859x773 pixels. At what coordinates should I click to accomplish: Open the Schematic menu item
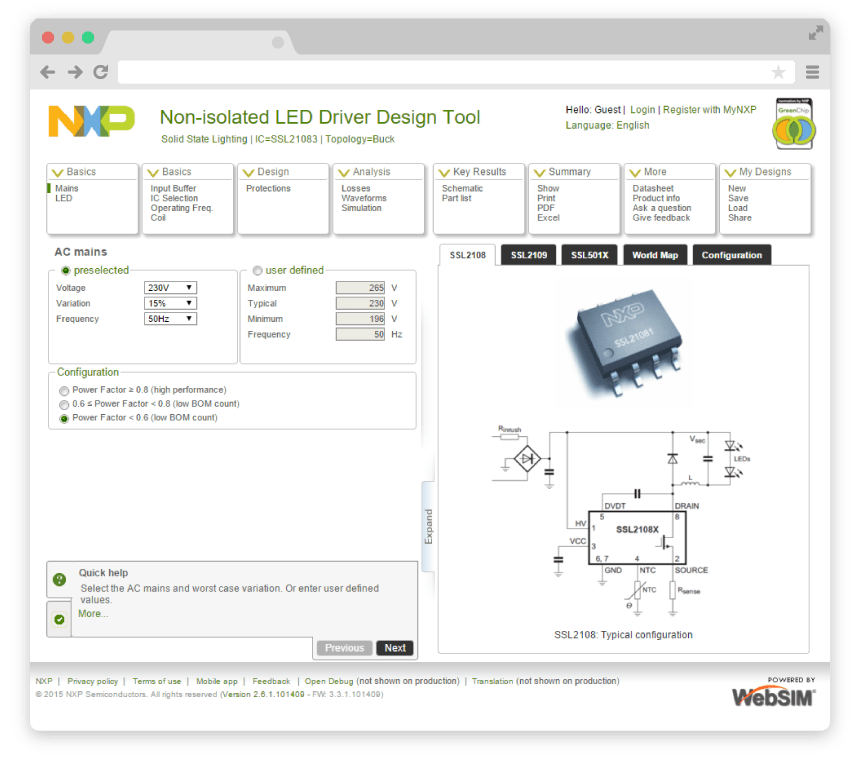462,188
